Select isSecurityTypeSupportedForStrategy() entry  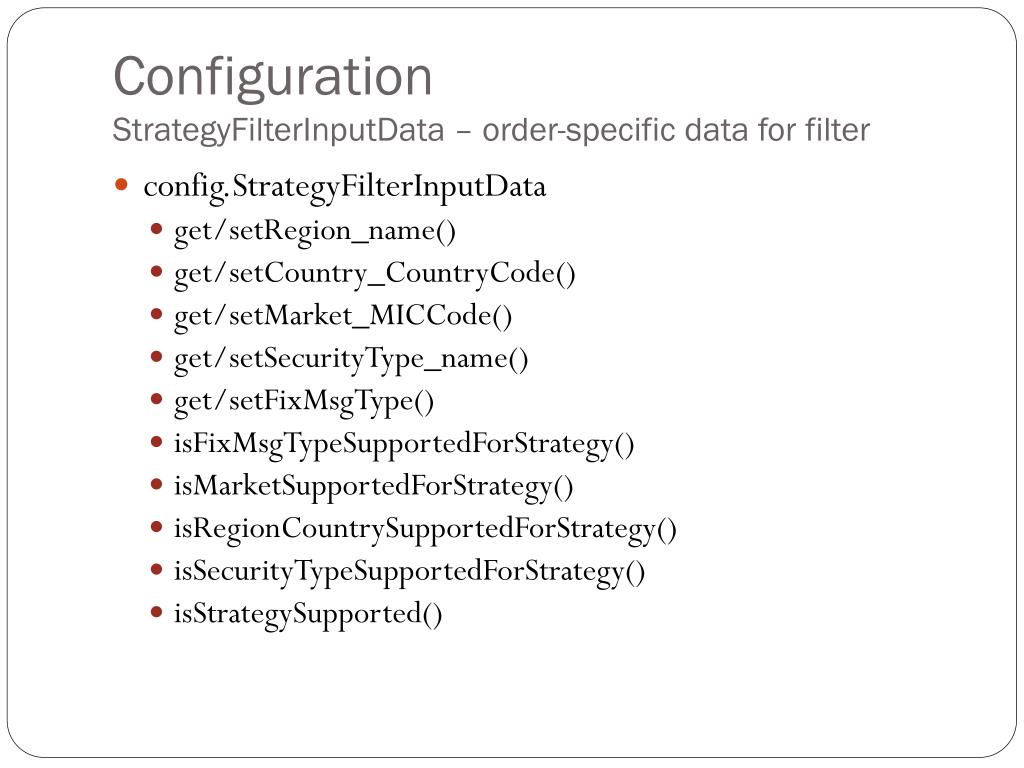[409, 571]
